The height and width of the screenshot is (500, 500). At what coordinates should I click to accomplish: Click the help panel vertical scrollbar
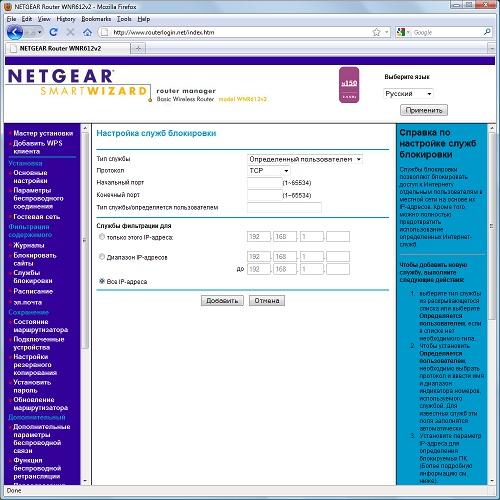[x=492, y=227]
